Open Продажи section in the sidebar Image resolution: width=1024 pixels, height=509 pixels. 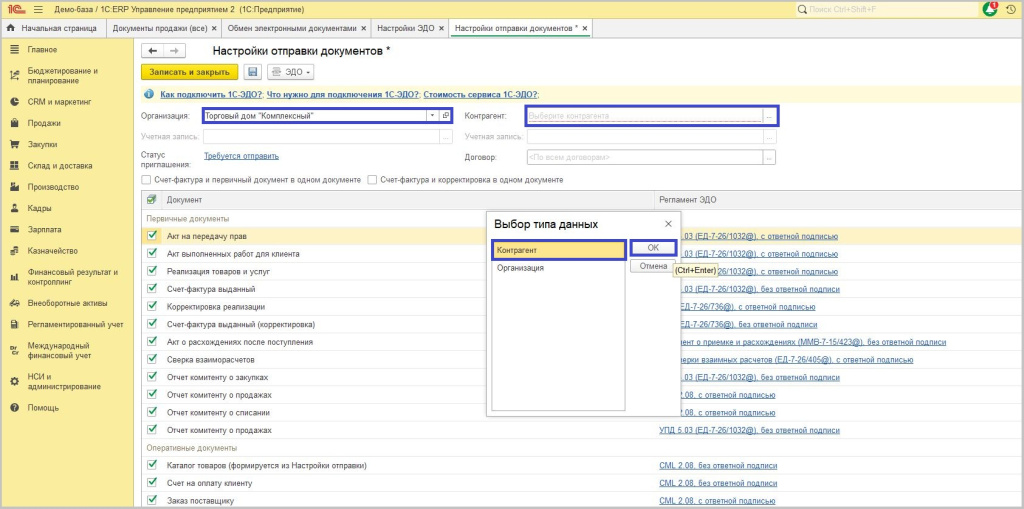tap(44, 123)
